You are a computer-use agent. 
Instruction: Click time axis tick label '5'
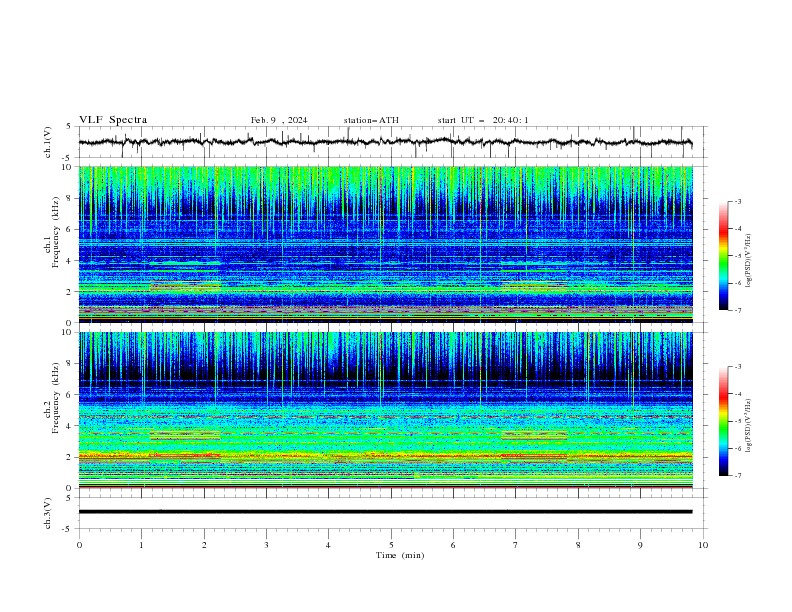click(x=391, y=545)
